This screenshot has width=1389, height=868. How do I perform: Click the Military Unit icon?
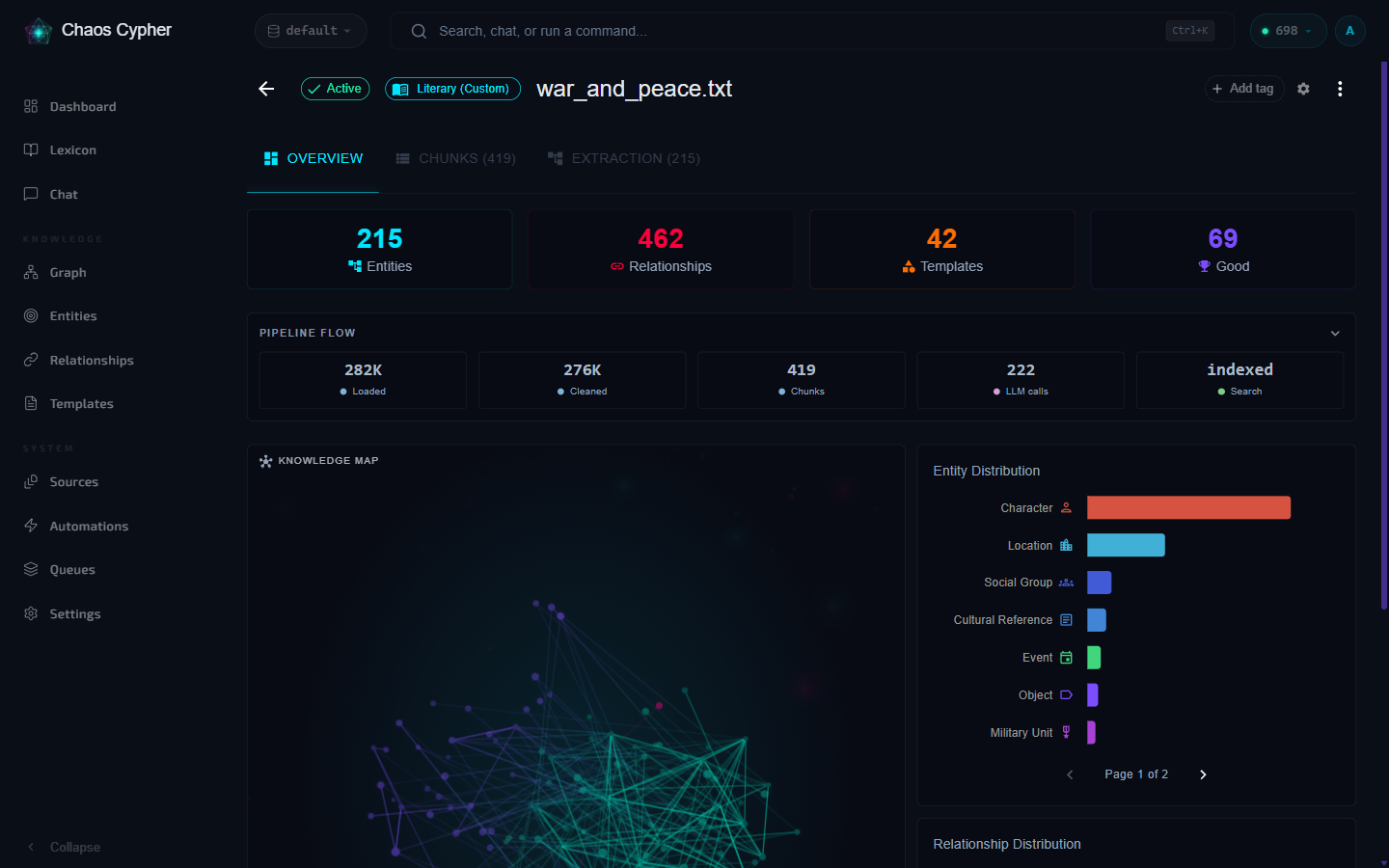[1066, 732]
